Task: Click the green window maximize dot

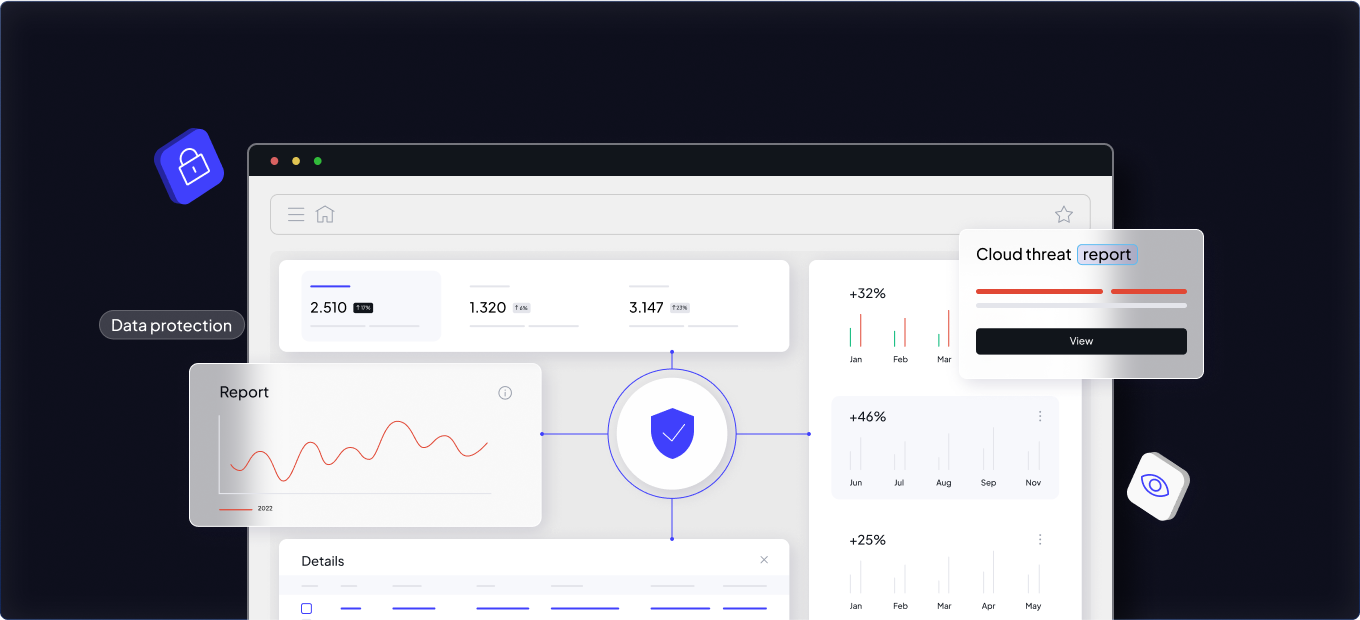Action: (x=318, y=161)
